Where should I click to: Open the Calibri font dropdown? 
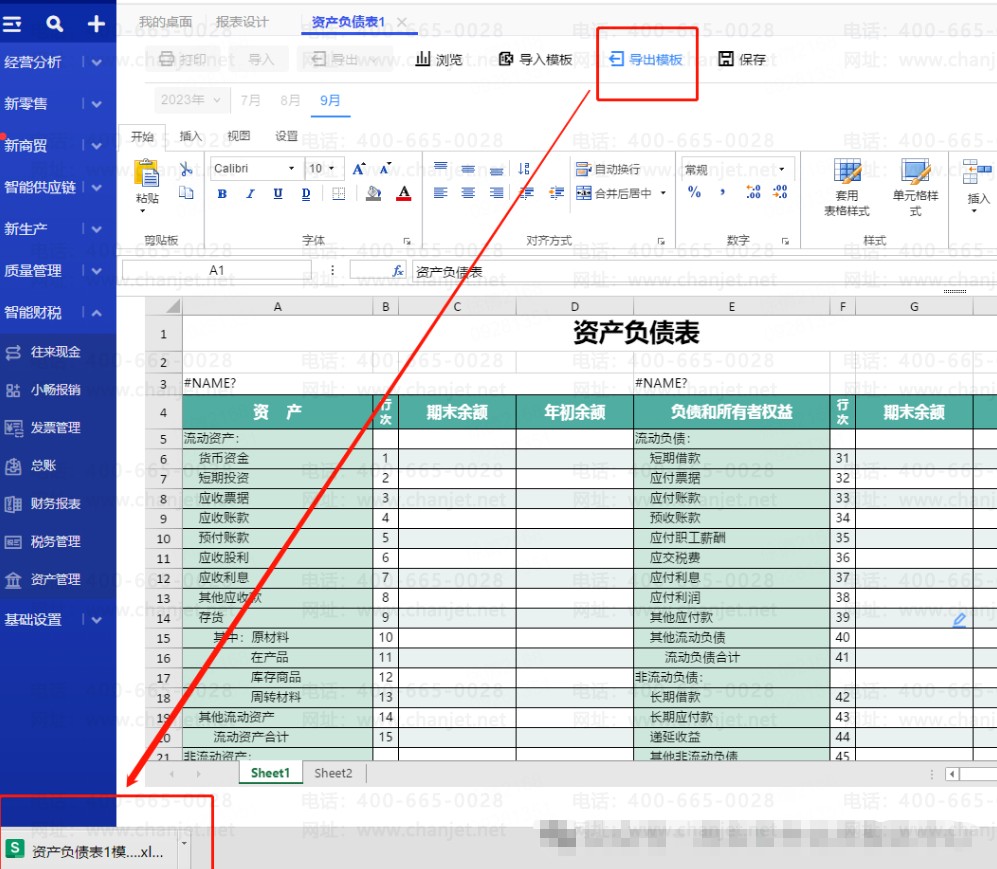click(254, 168)
